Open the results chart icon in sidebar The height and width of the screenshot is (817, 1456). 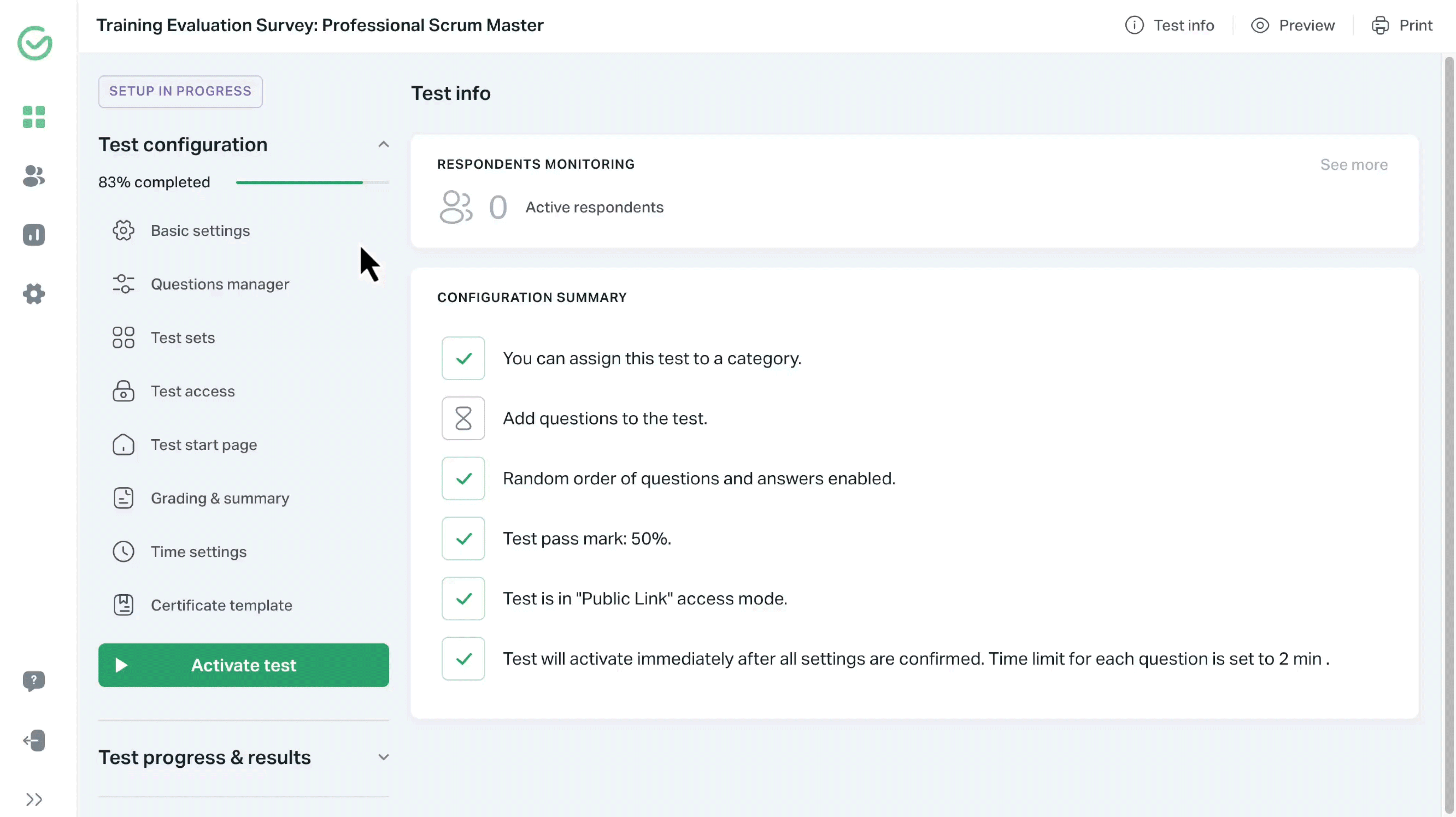click(x=34, y=235)
